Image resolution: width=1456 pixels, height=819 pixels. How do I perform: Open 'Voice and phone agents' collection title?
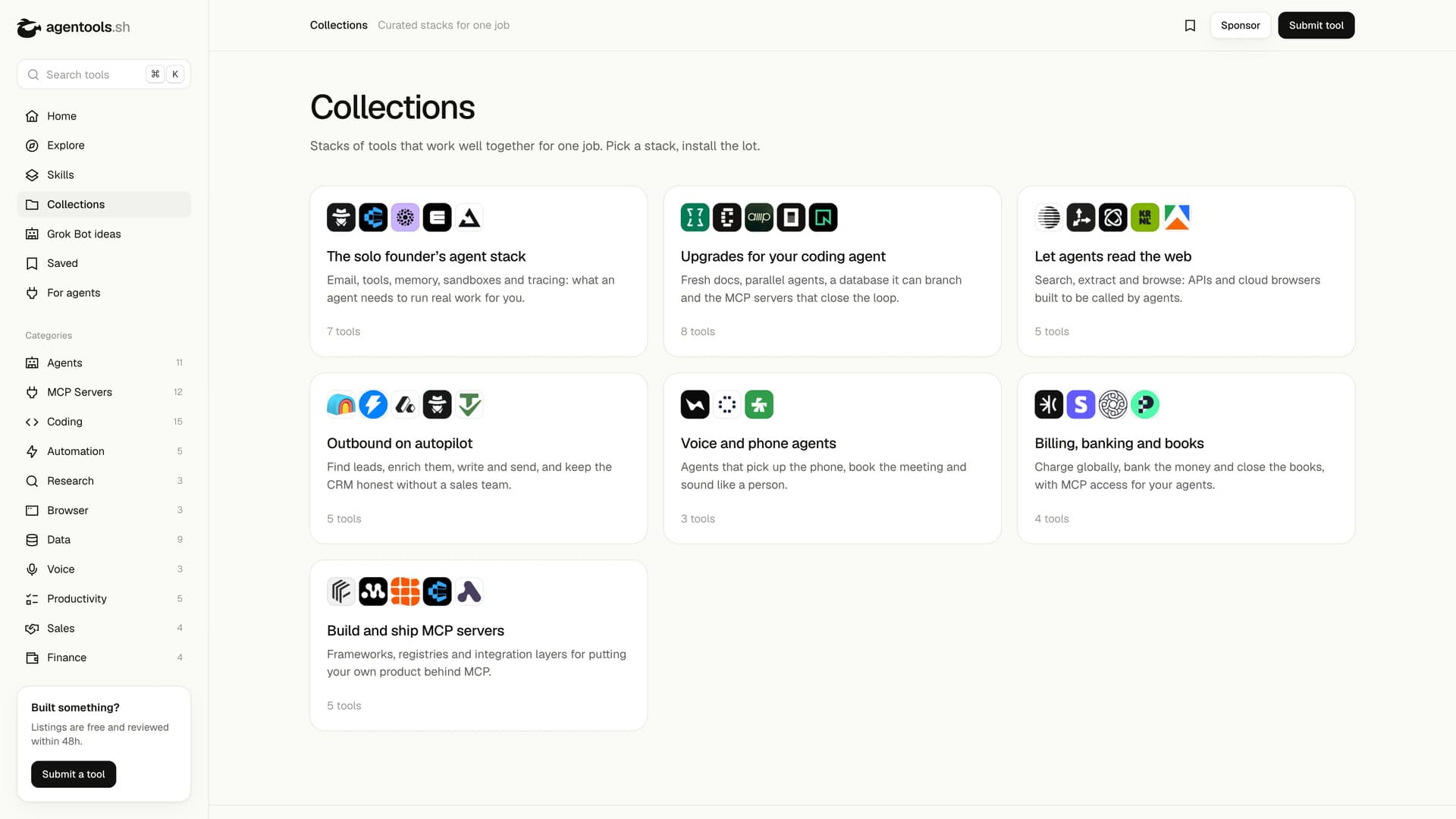[758, 444]
